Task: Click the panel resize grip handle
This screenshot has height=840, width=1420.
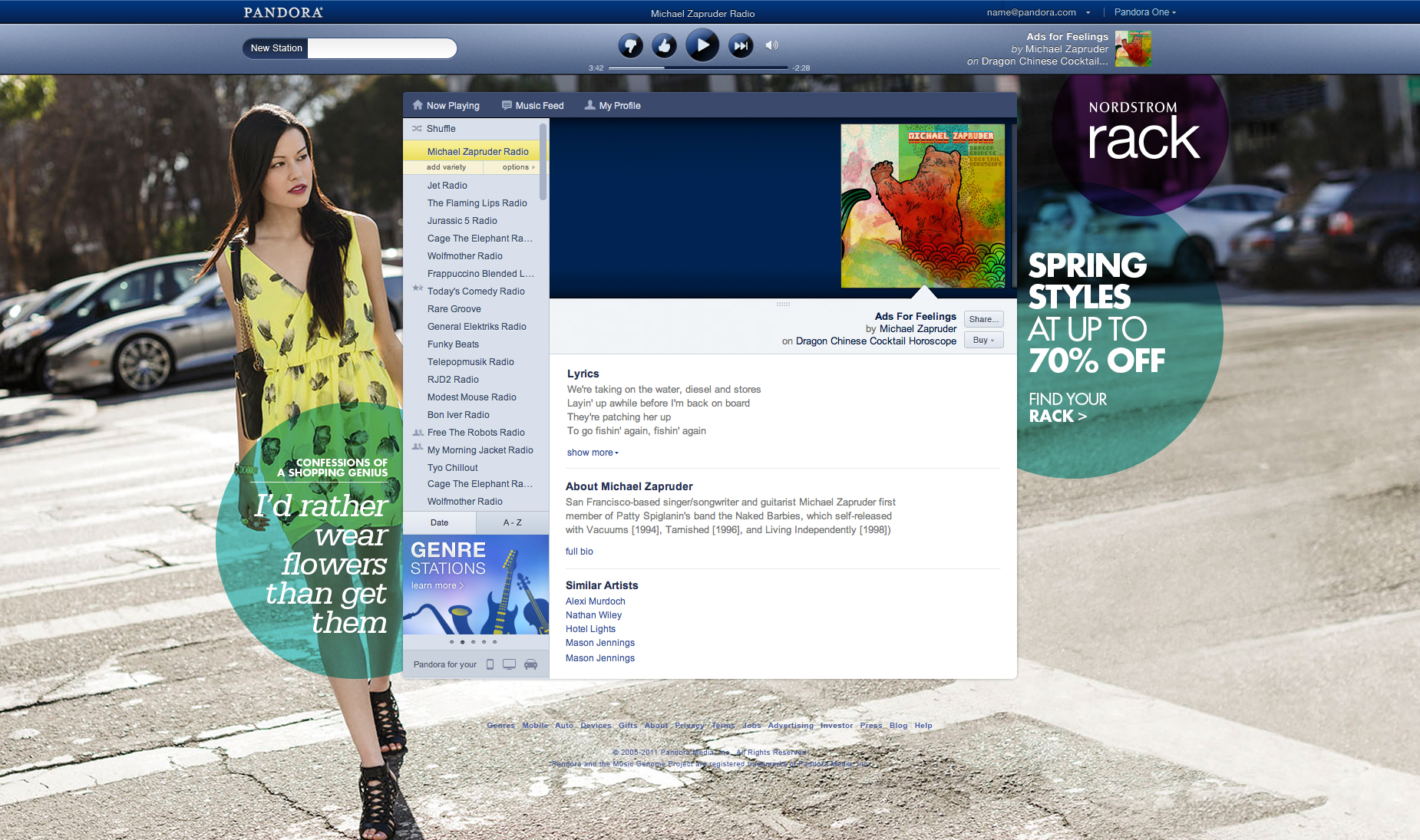Action: pos(783,305)
